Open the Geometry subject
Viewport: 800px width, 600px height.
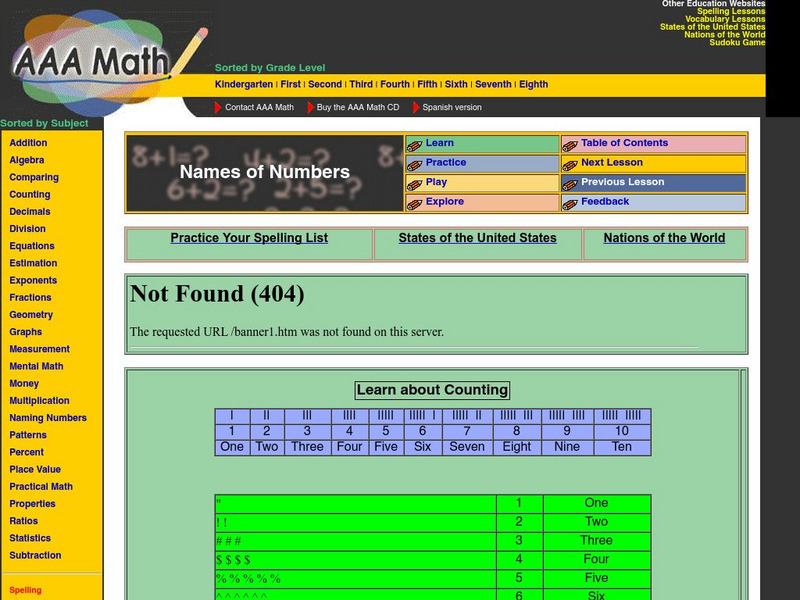tap(31, 315)
